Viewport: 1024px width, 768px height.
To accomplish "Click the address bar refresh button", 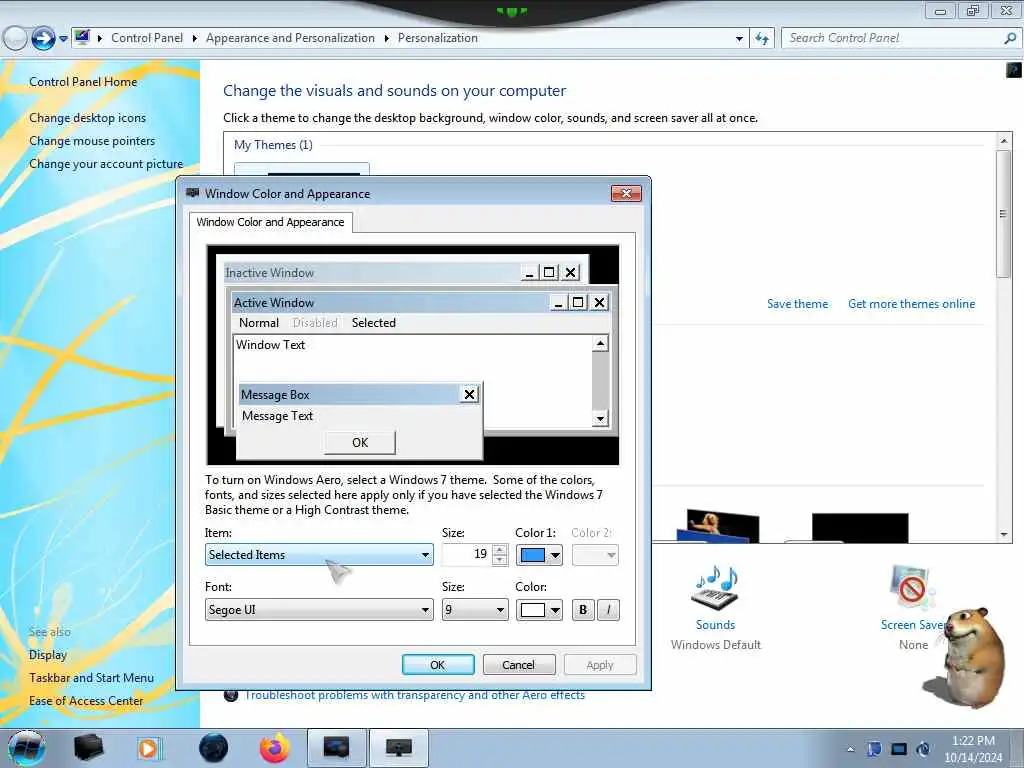I will [x=762, y=39].
